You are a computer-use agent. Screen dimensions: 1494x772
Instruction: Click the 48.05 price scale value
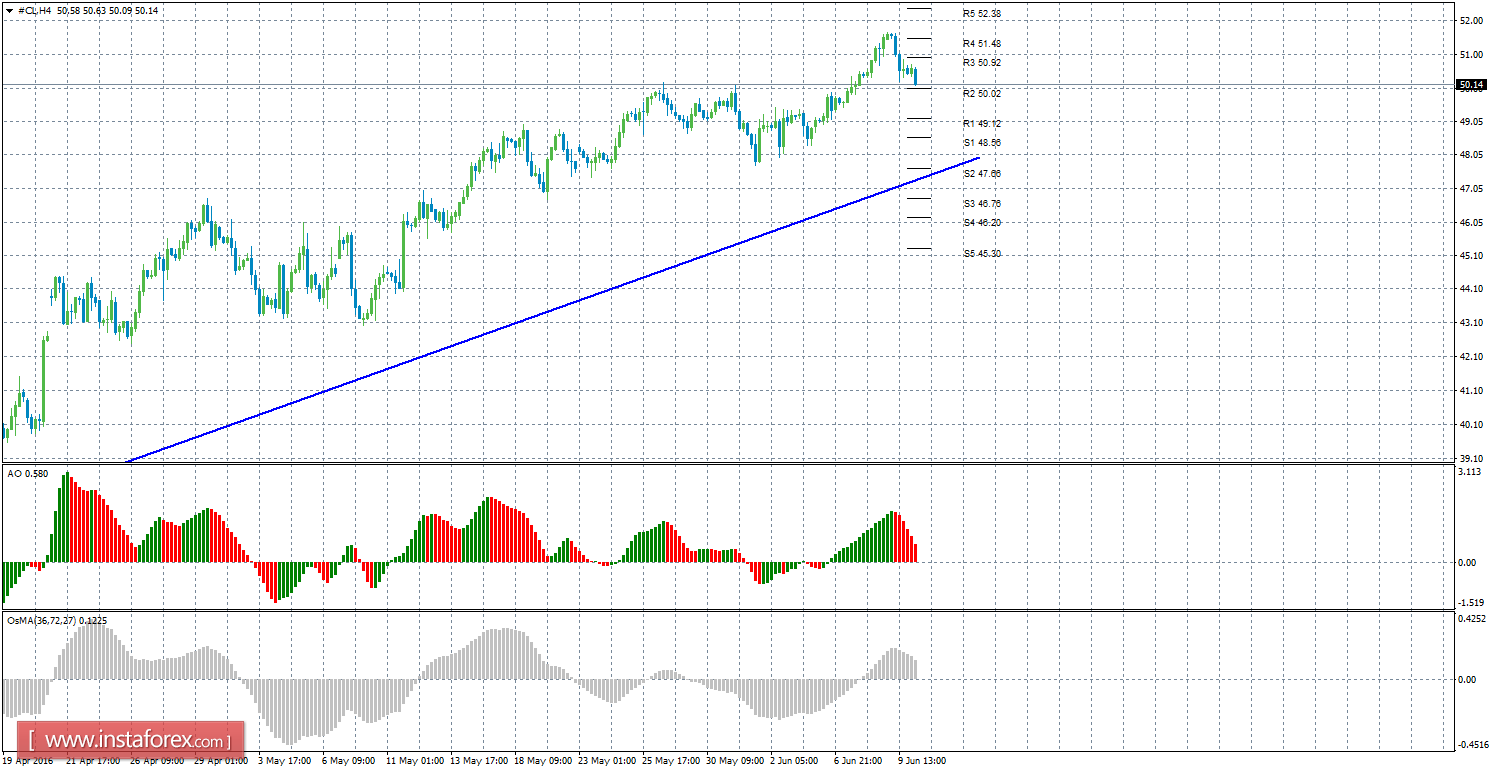[1471, 155]
